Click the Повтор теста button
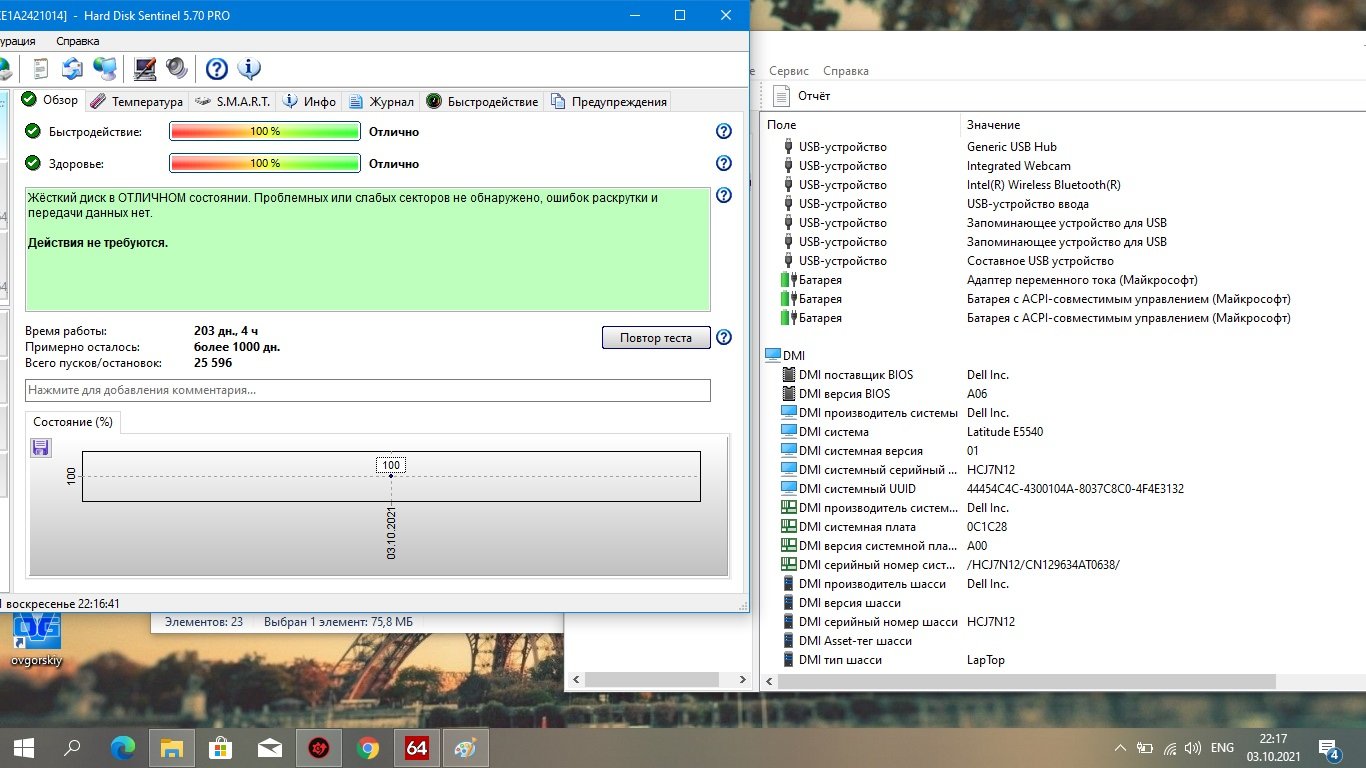 [656, 337]
